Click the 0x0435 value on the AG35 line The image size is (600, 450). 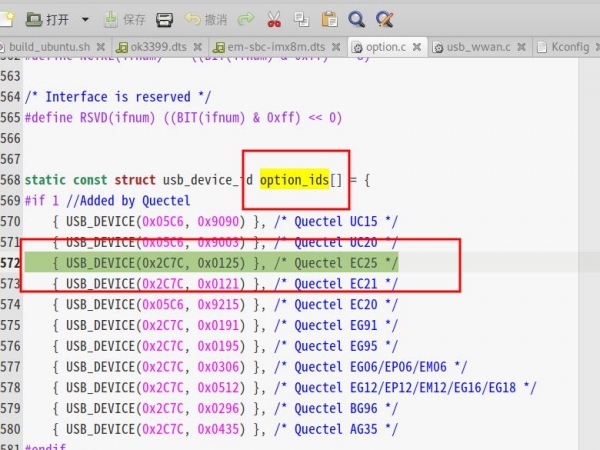(x=219, y=429)
